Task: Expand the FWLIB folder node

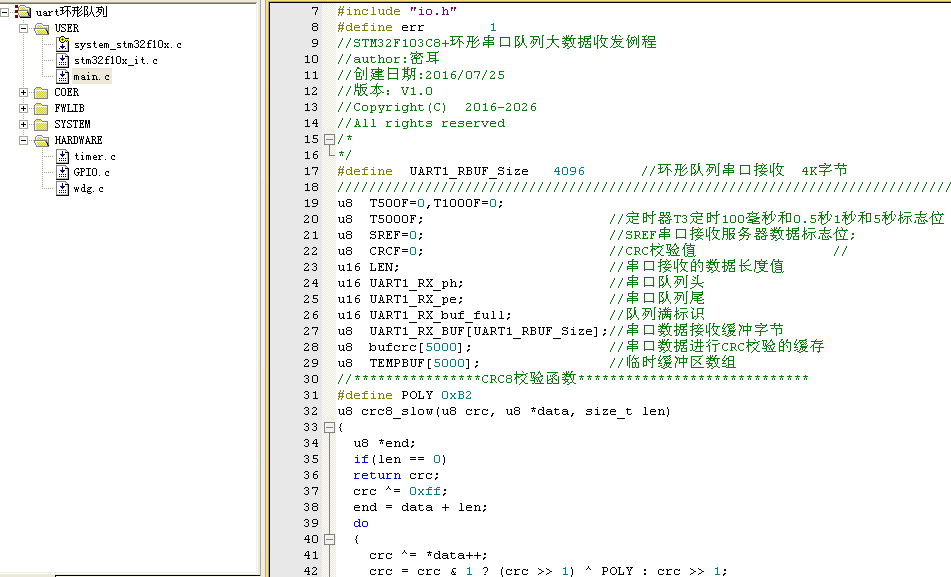Action: click(22, 108)
